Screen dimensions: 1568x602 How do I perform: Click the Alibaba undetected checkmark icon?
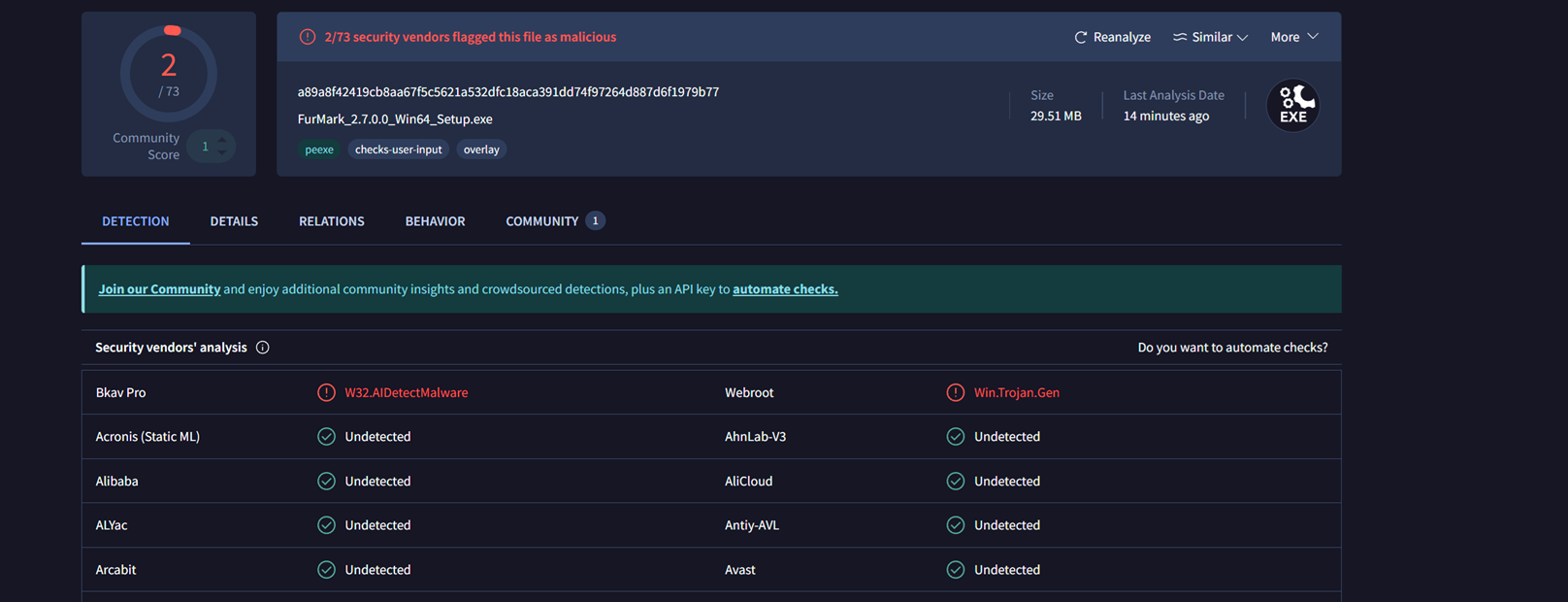326,481
